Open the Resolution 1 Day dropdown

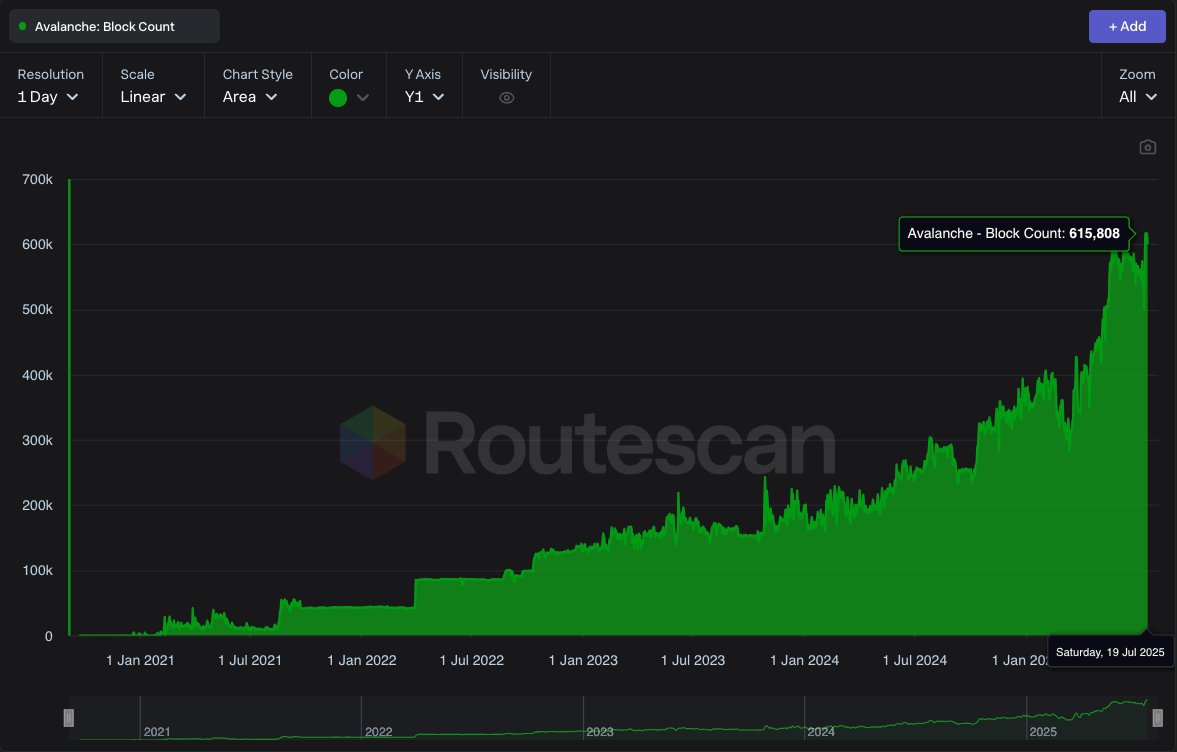(x=48, y=97)
